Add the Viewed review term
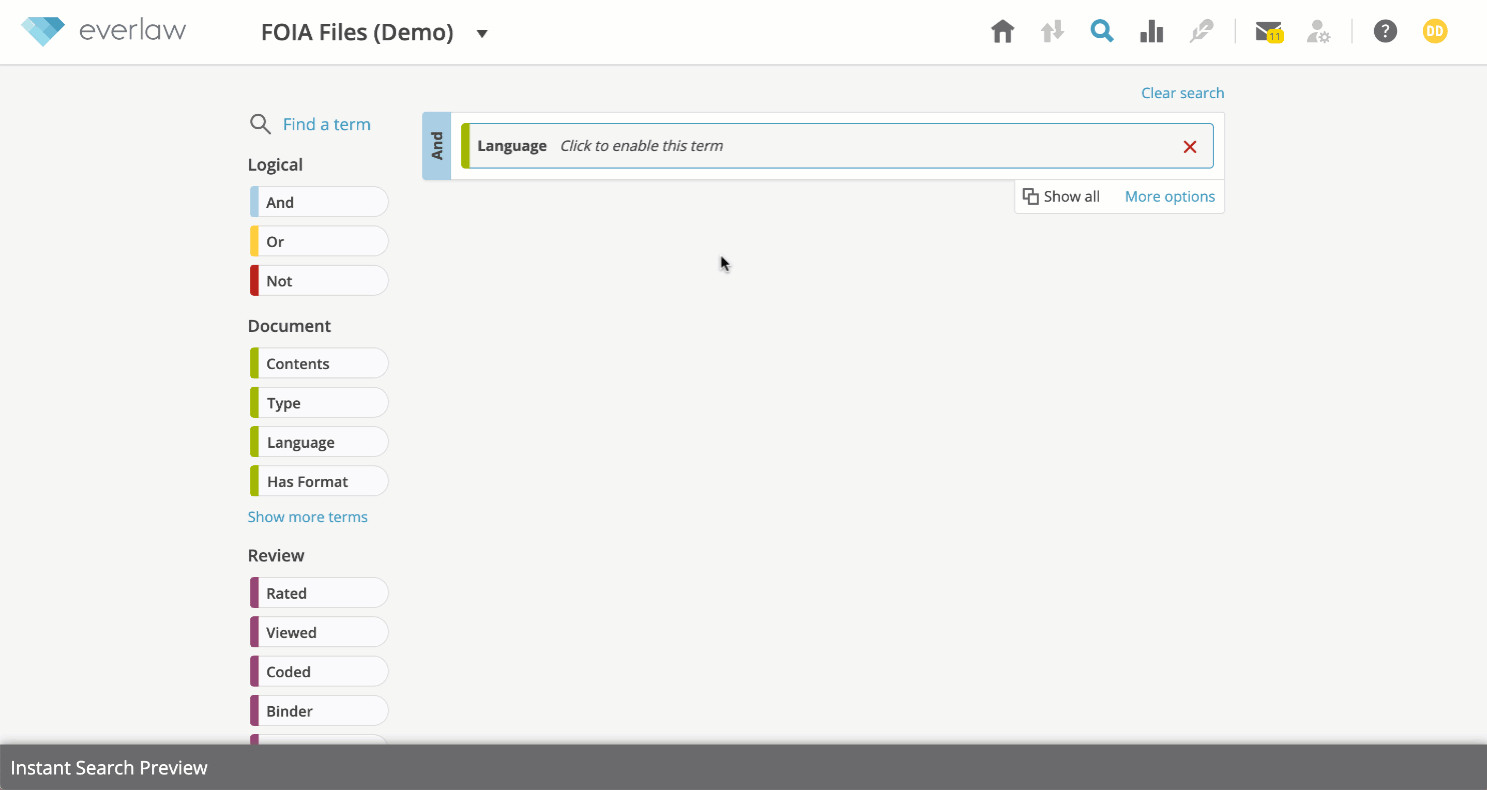The width and height of the screenshot is (1487, 790). (319, 632)
